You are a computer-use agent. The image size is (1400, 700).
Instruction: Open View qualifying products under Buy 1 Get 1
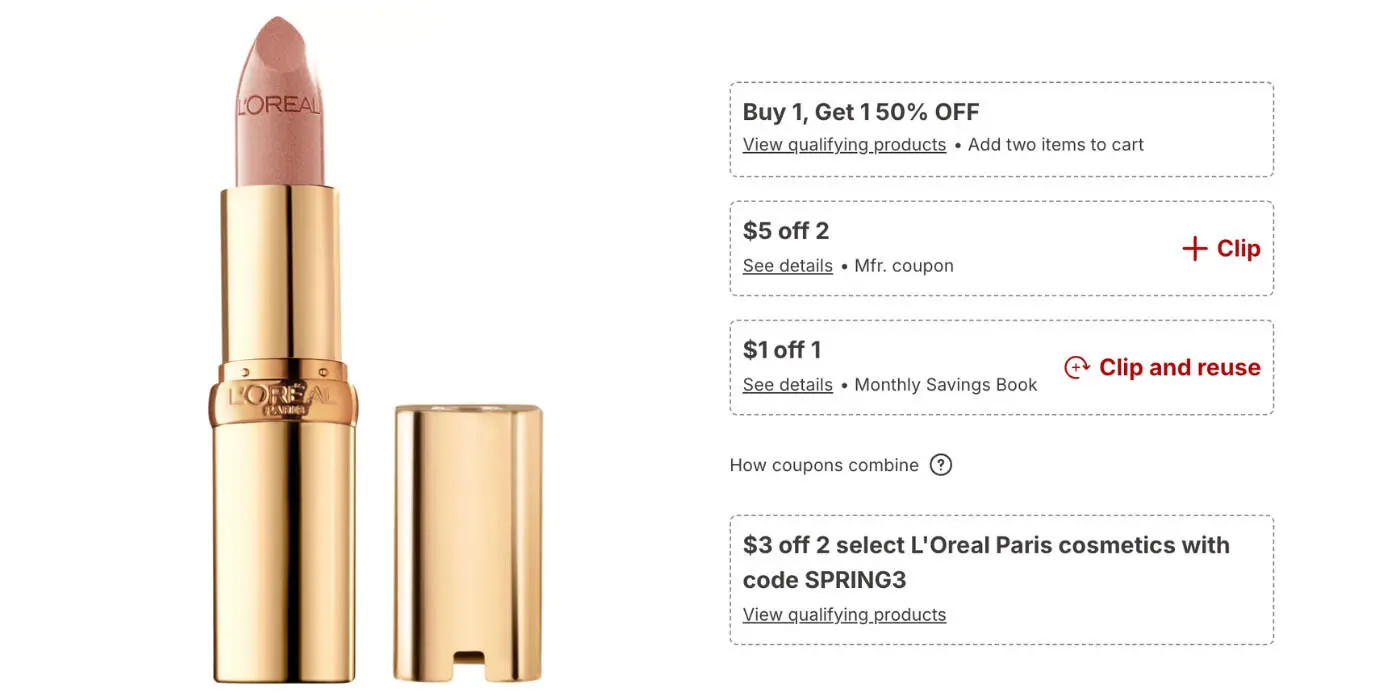pyautogui.click(x=844, y=145)
